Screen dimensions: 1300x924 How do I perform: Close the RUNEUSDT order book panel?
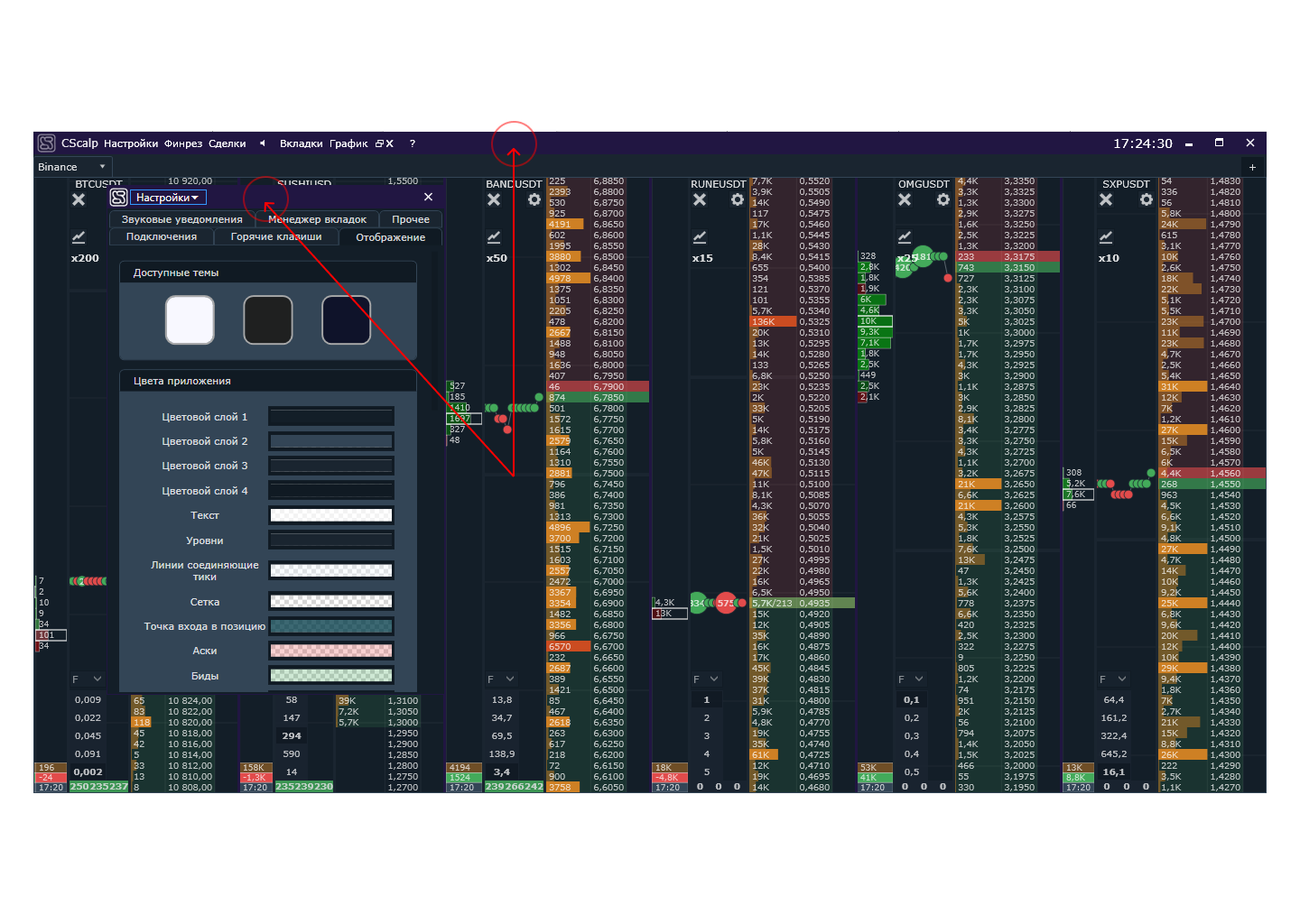pos(700,199)
